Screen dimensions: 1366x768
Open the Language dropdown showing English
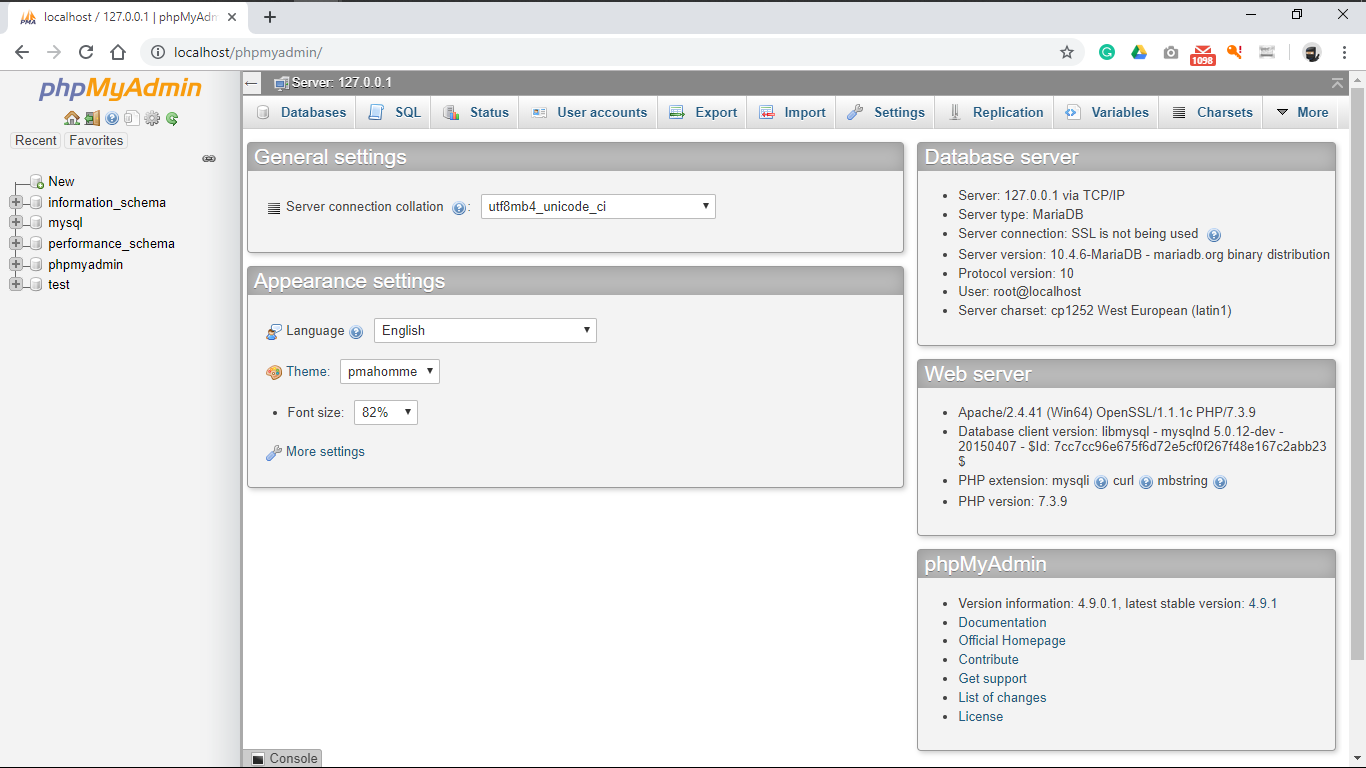[485, 331]
